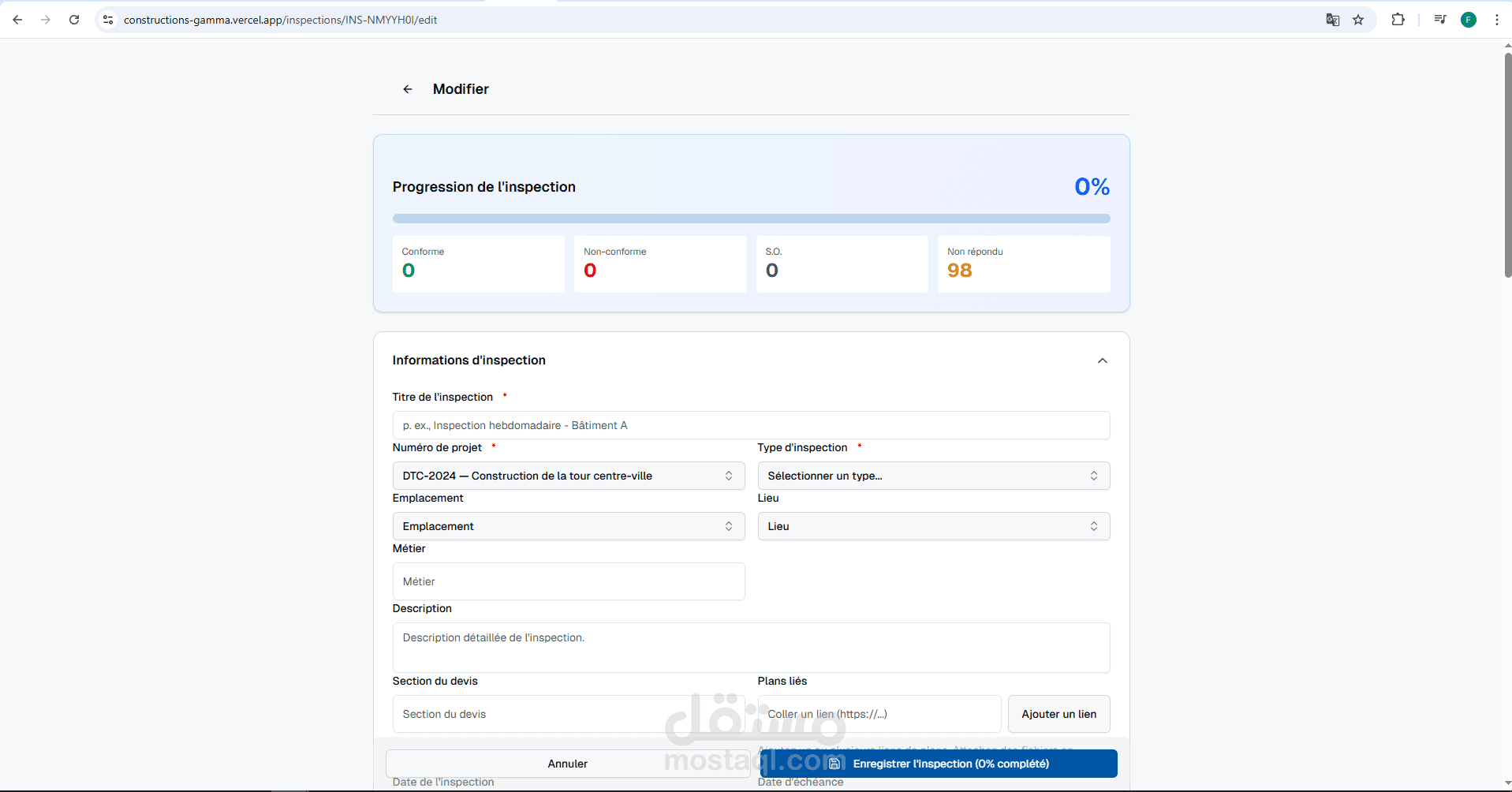
Task: Open the browser profile avatar
Action: 1469,20
